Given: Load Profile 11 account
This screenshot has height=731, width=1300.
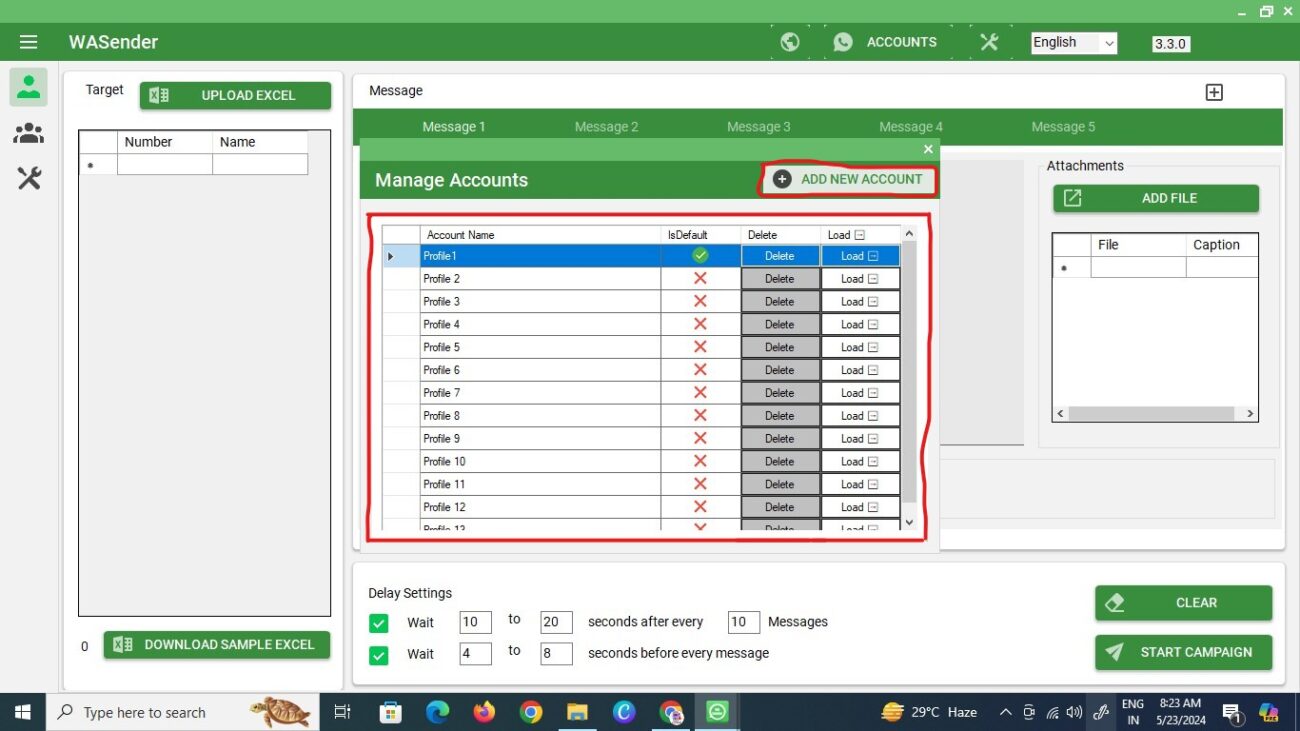Looking at the screenshot, I should pos(860,484).
